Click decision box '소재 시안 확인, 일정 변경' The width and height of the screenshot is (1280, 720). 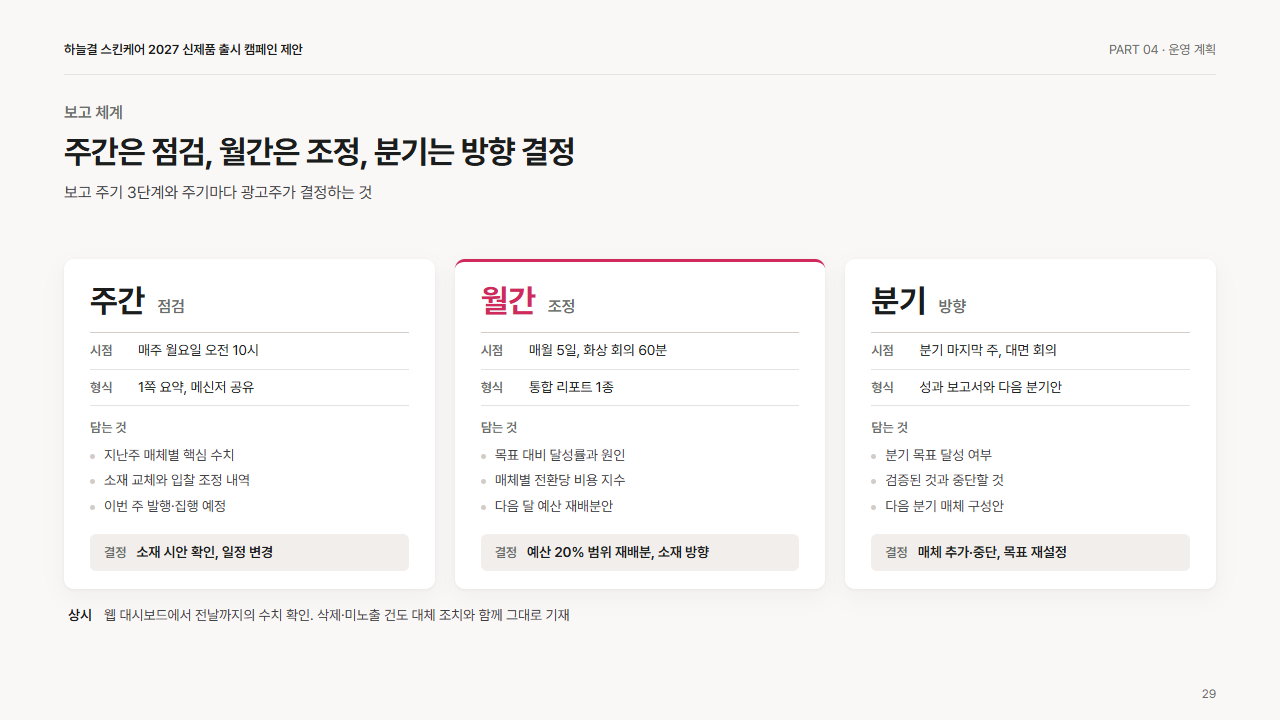pos(249,552)
